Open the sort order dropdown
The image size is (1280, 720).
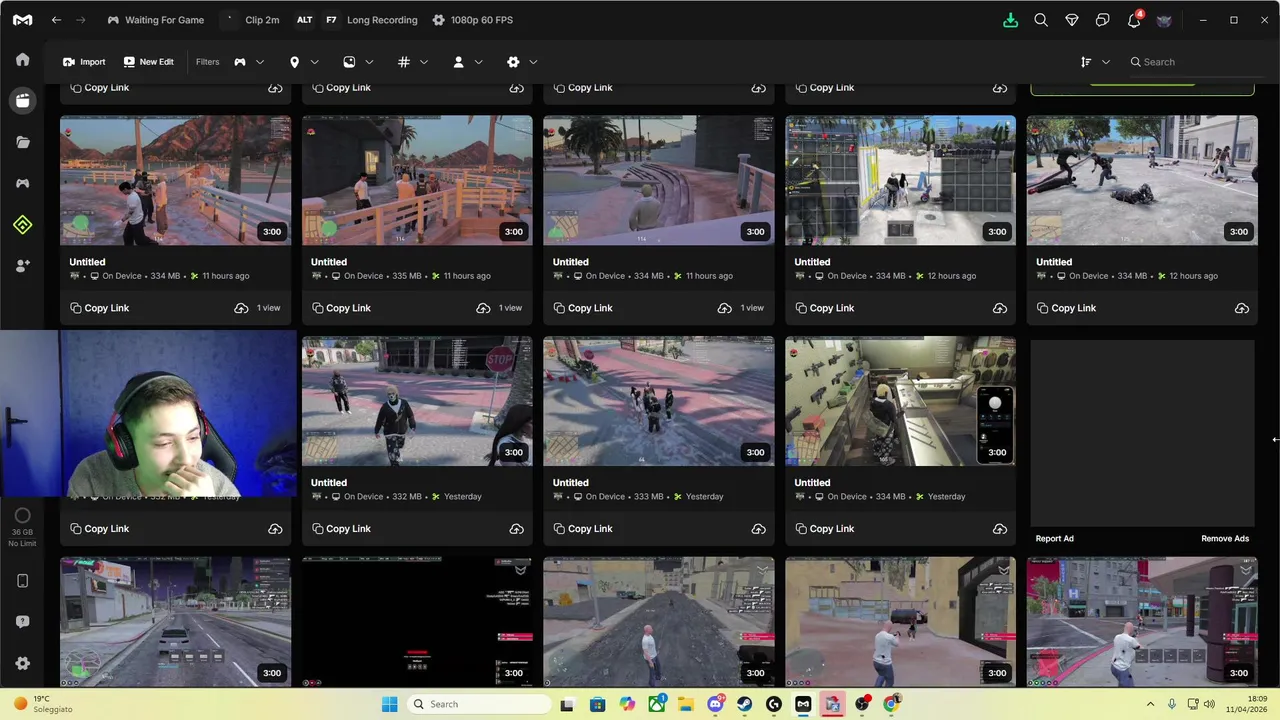(1095, 62)
